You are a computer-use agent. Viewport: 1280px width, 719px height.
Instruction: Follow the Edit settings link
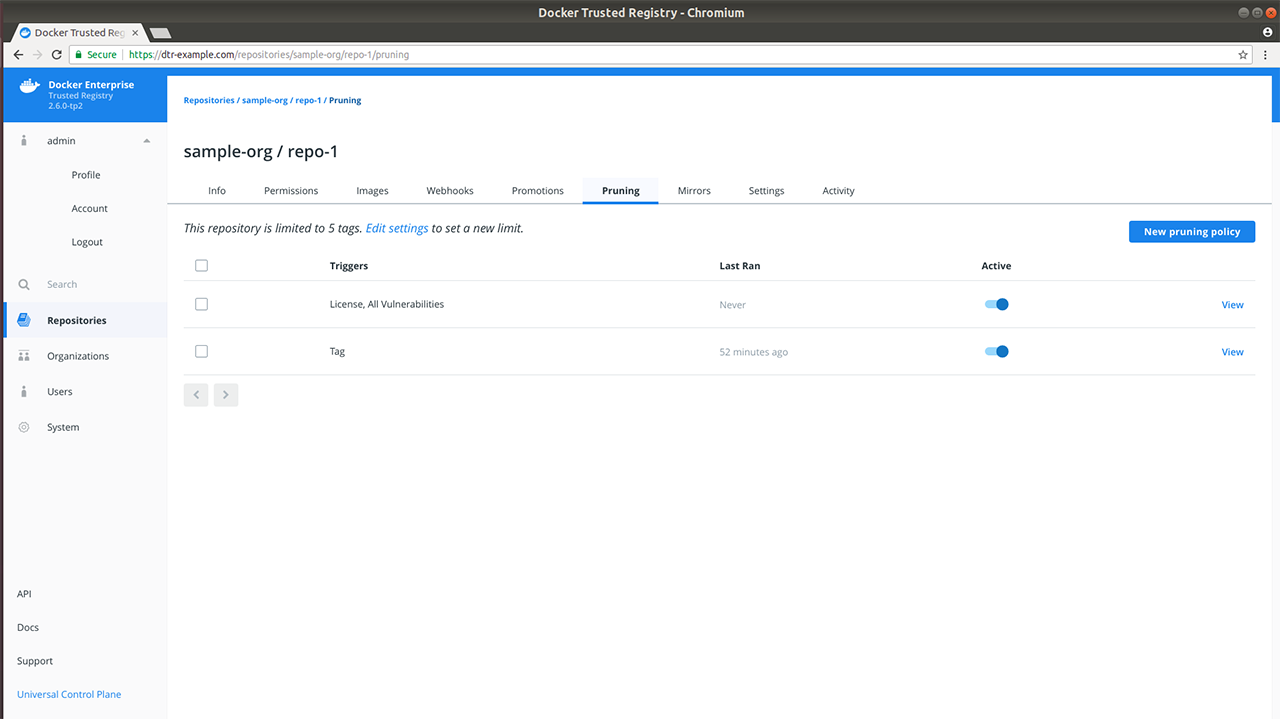[x=397, y=229]
